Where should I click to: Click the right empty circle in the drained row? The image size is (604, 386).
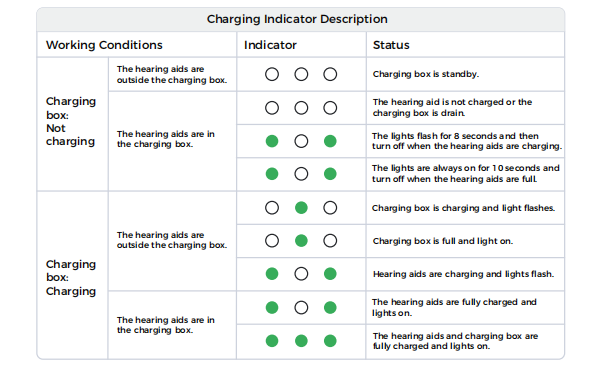point(330,108)
